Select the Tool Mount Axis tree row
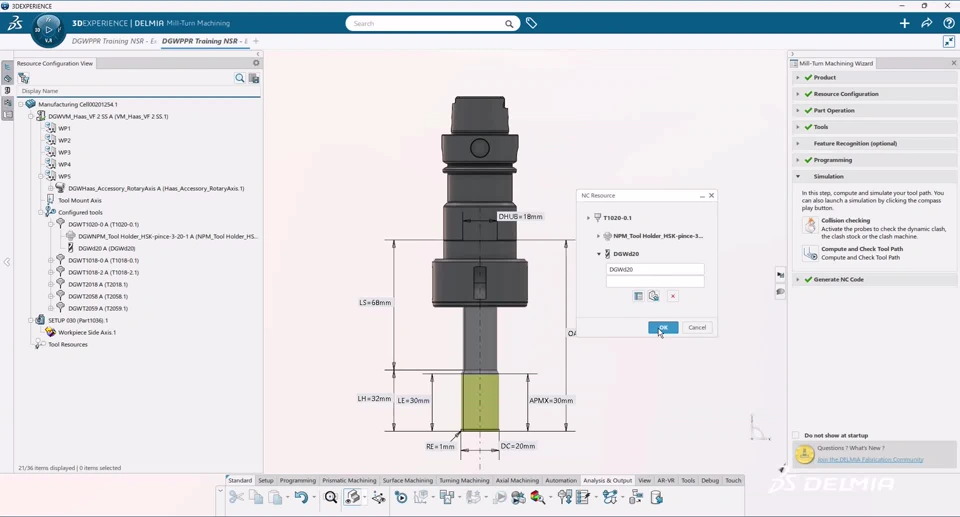 click(80, 200)
